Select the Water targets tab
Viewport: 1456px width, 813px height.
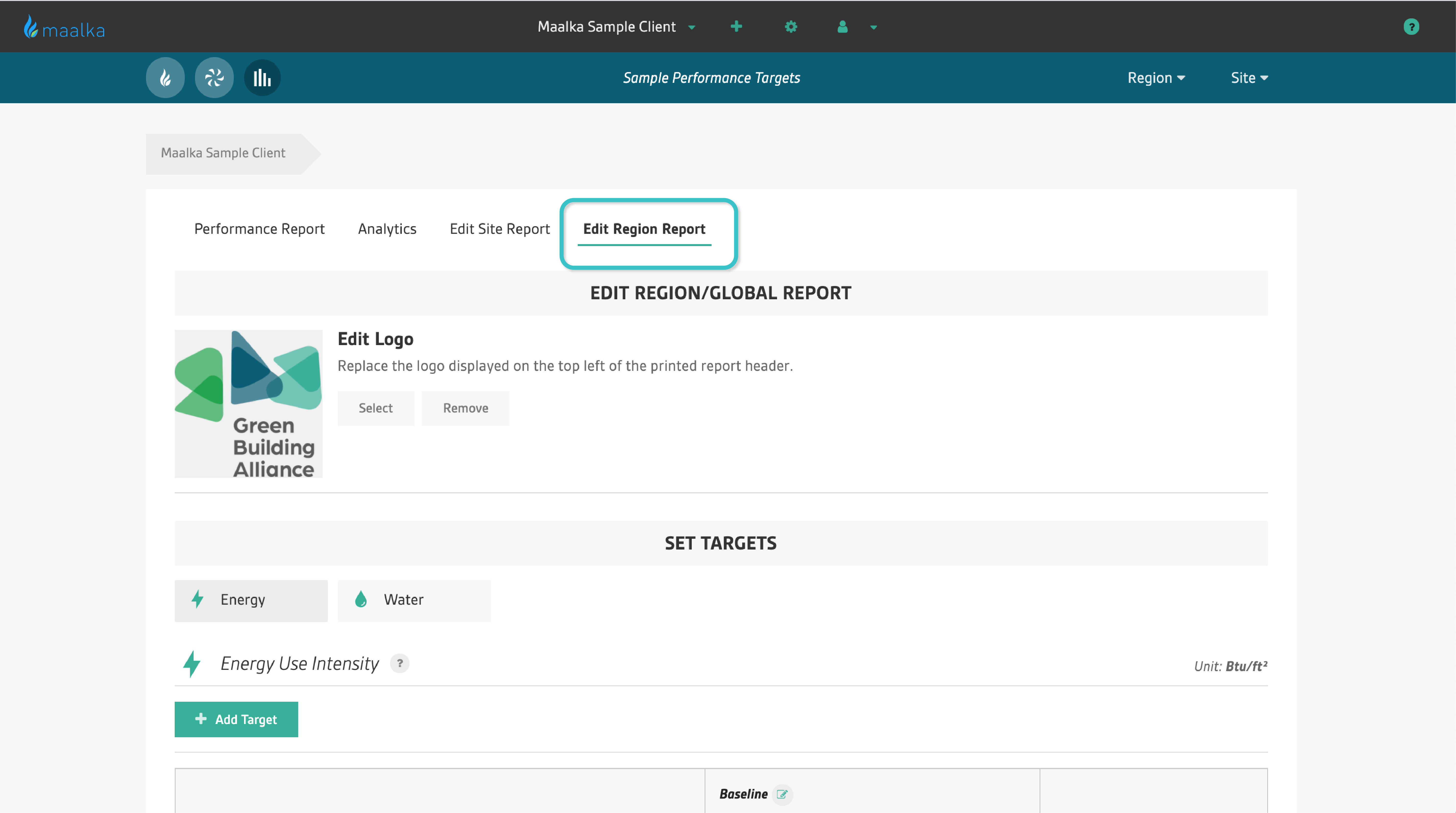(x=414, y=600)
